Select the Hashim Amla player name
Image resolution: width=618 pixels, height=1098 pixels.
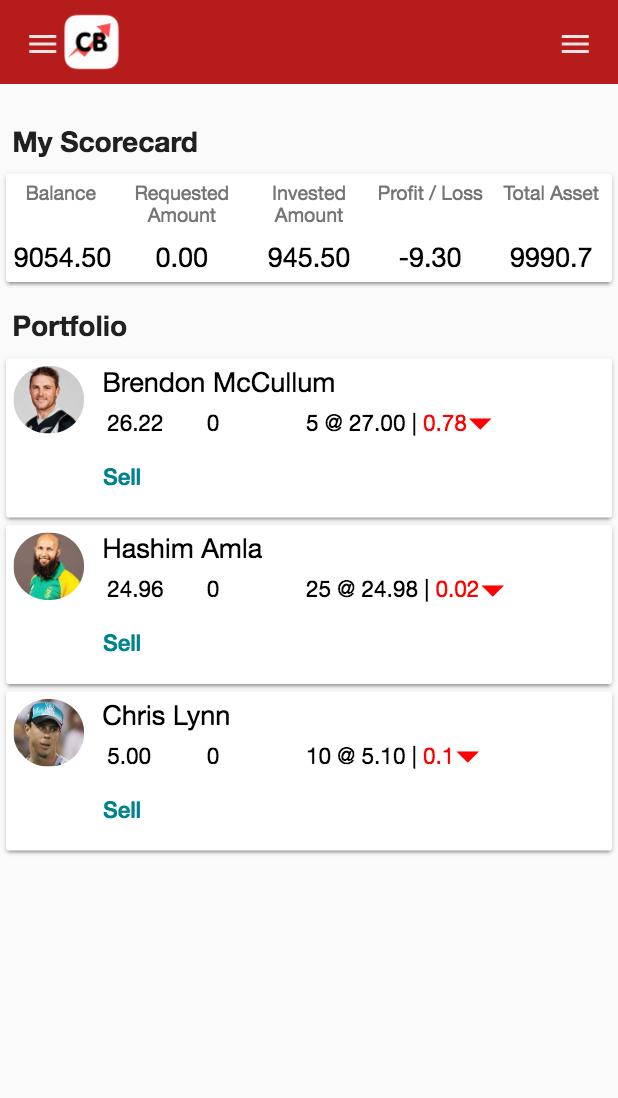(x=182, y=549)
